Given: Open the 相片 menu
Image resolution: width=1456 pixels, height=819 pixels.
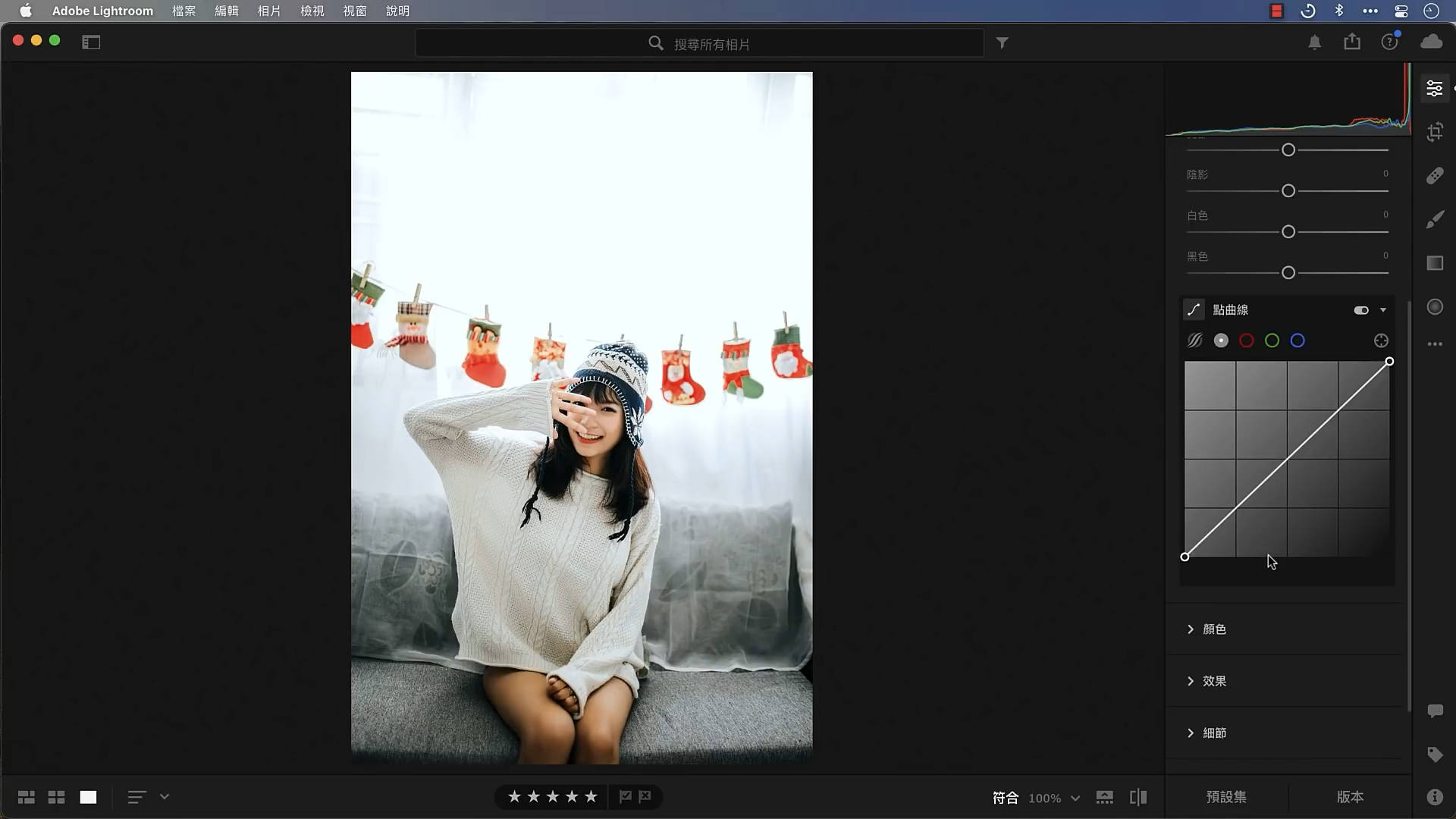Looking at the screenshot, I should click(269, 11).
